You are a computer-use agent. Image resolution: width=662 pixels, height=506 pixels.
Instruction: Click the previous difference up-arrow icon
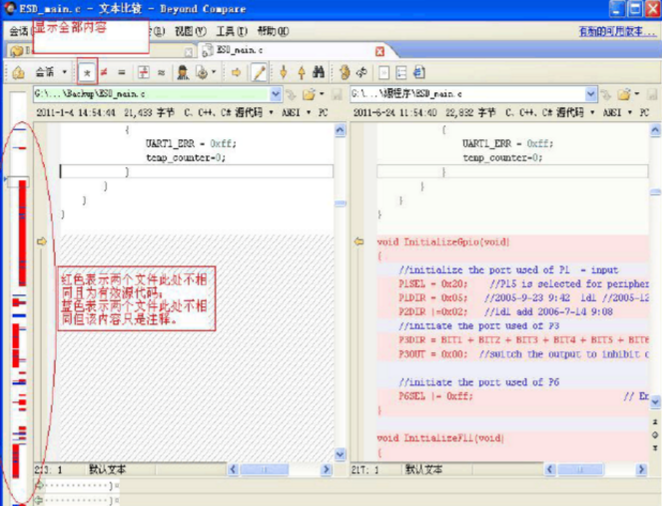click(300, 72)
